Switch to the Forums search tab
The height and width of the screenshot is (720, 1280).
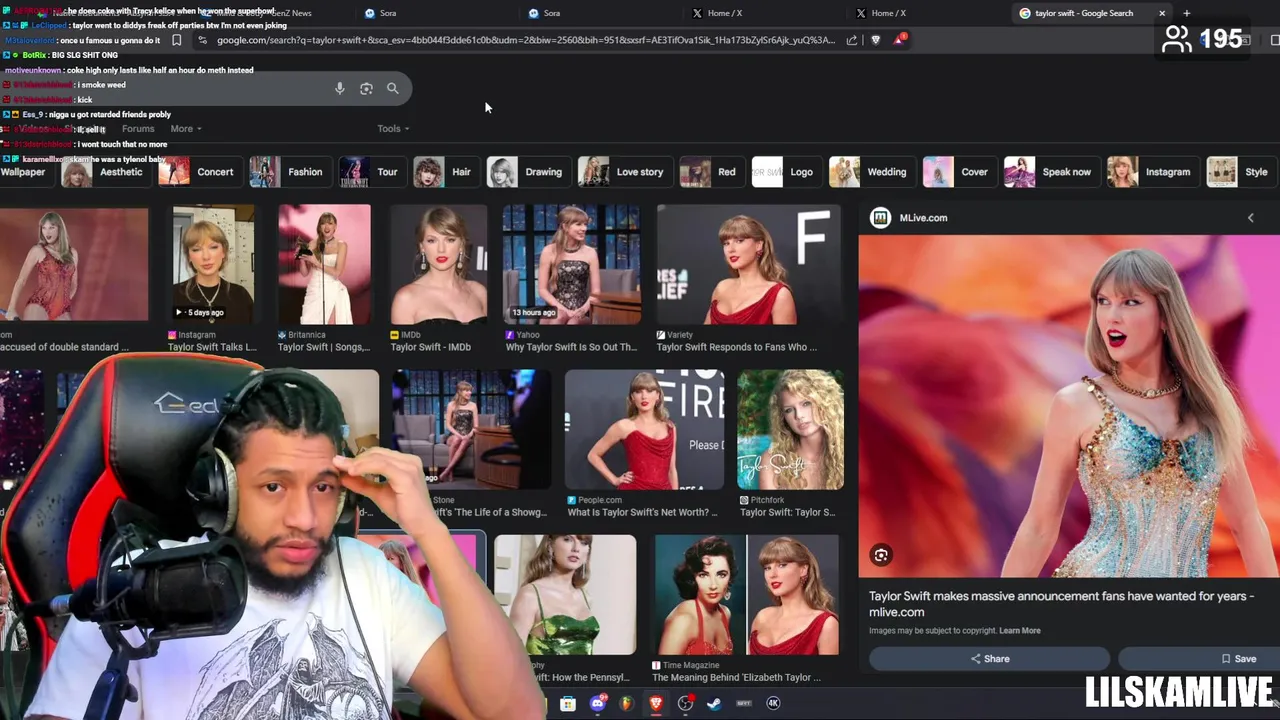(x=138, y=129)
